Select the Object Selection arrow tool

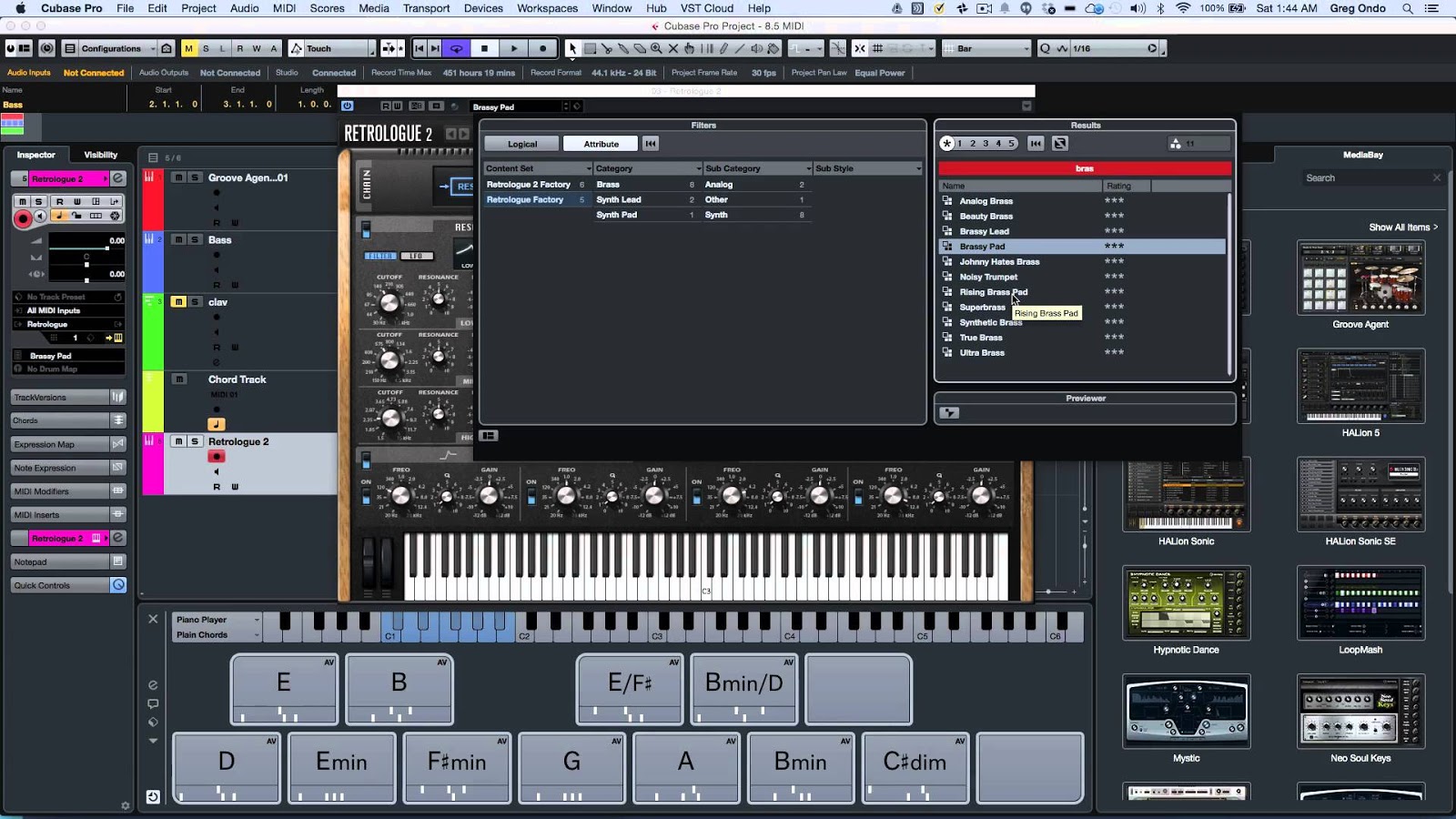572,48
